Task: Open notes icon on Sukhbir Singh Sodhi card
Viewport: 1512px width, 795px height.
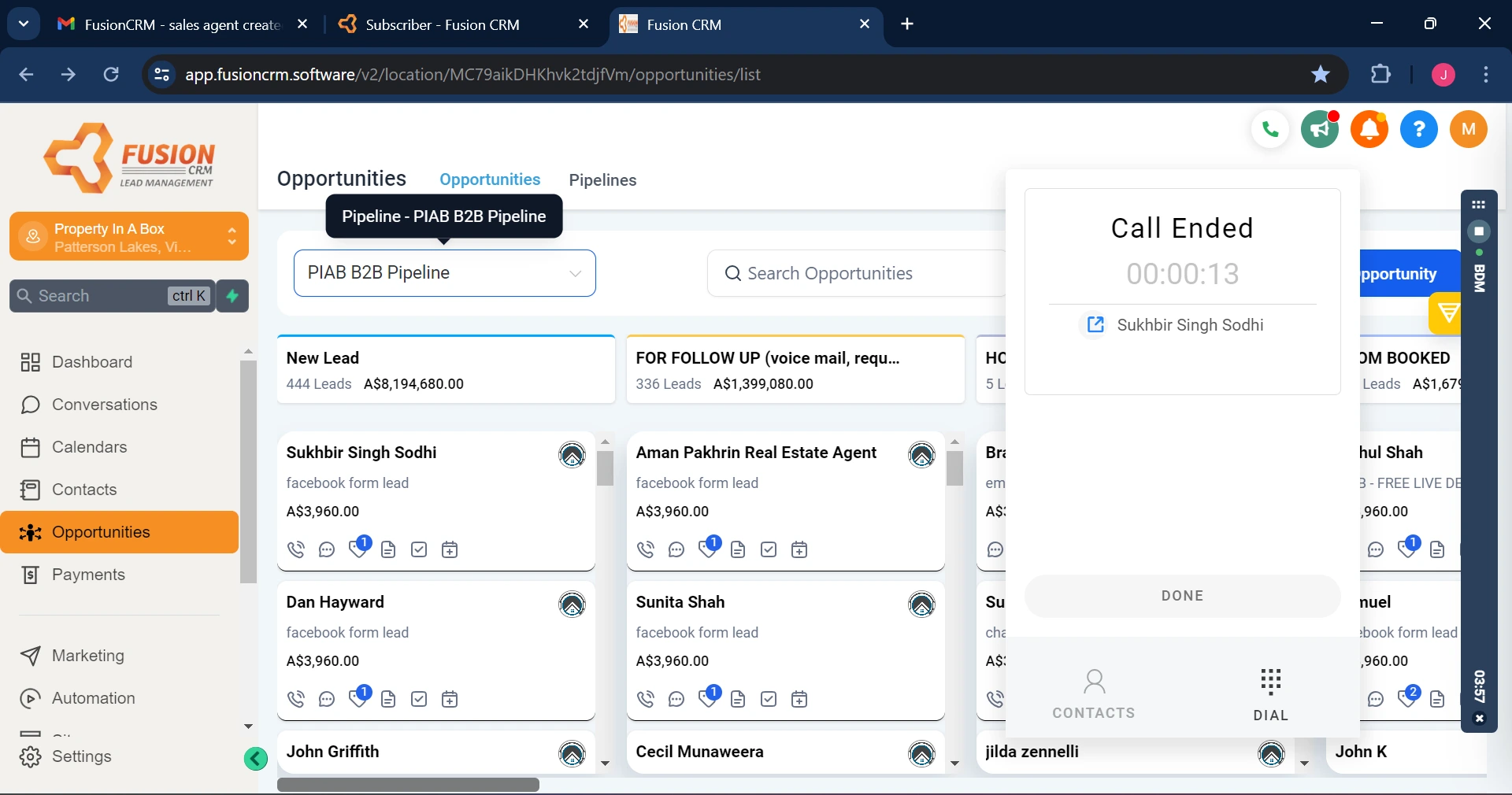Action: [388, 549]
